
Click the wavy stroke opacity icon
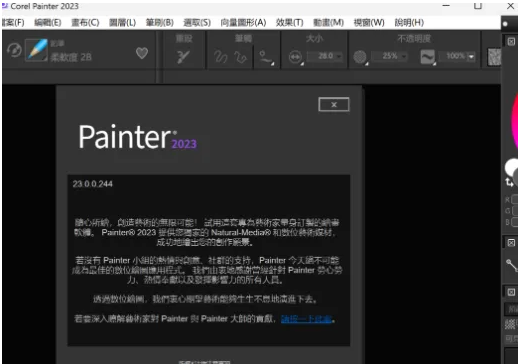428,57
